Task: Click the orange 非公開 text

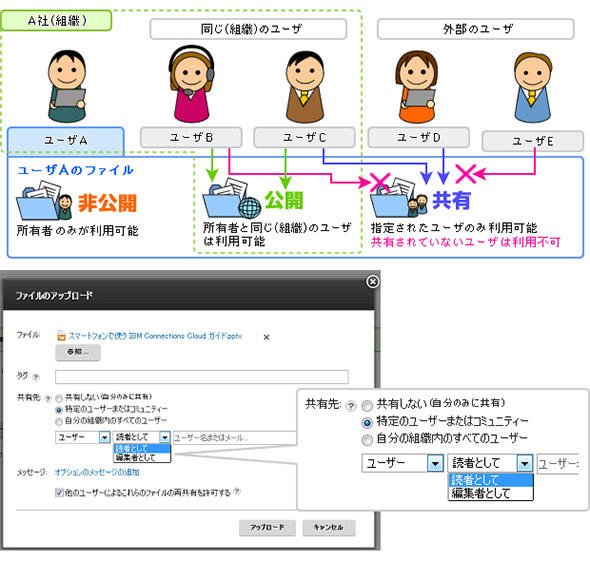Action: [108, 203]
